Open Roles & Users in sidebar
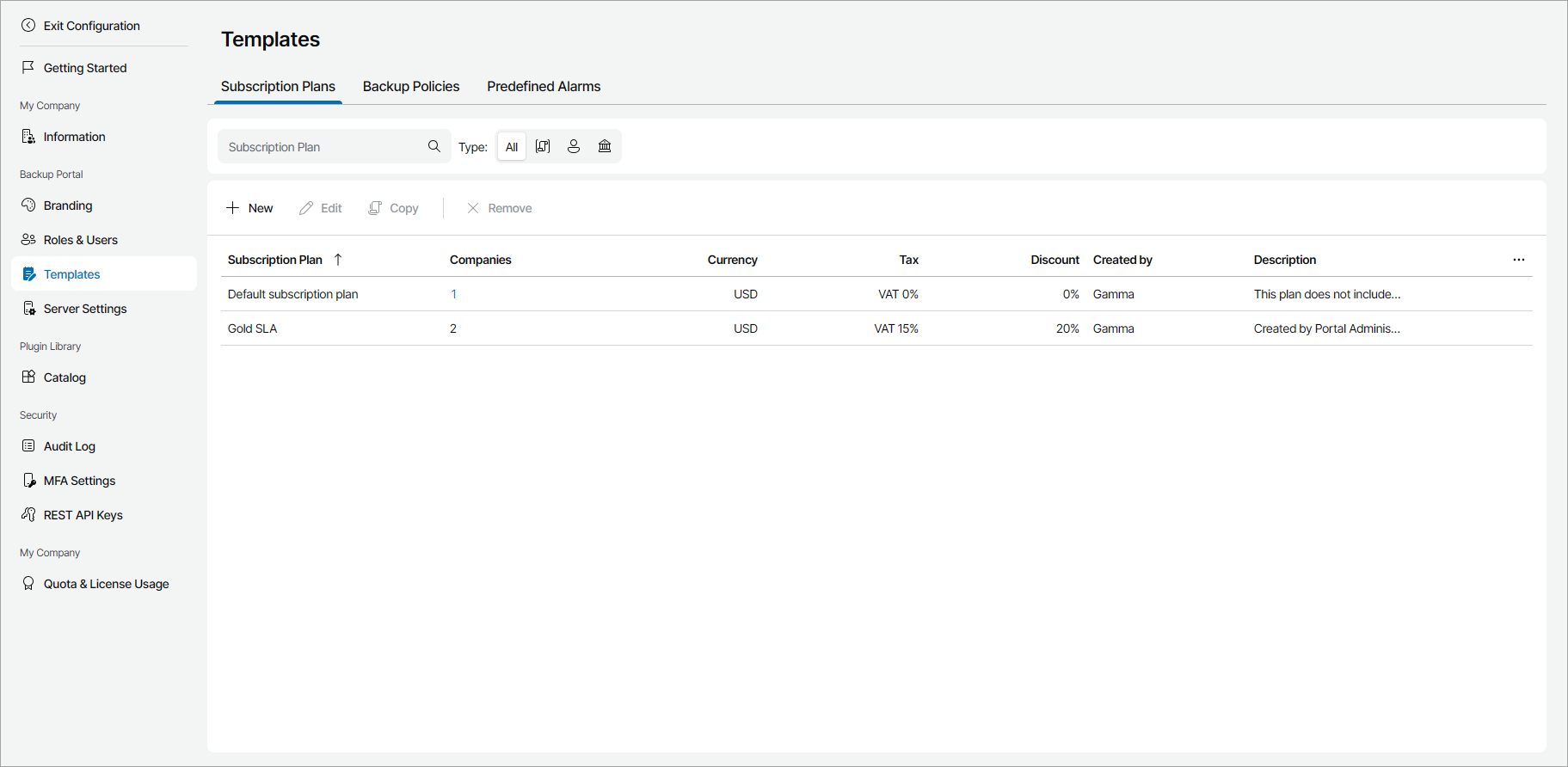 tap(81, 240)
